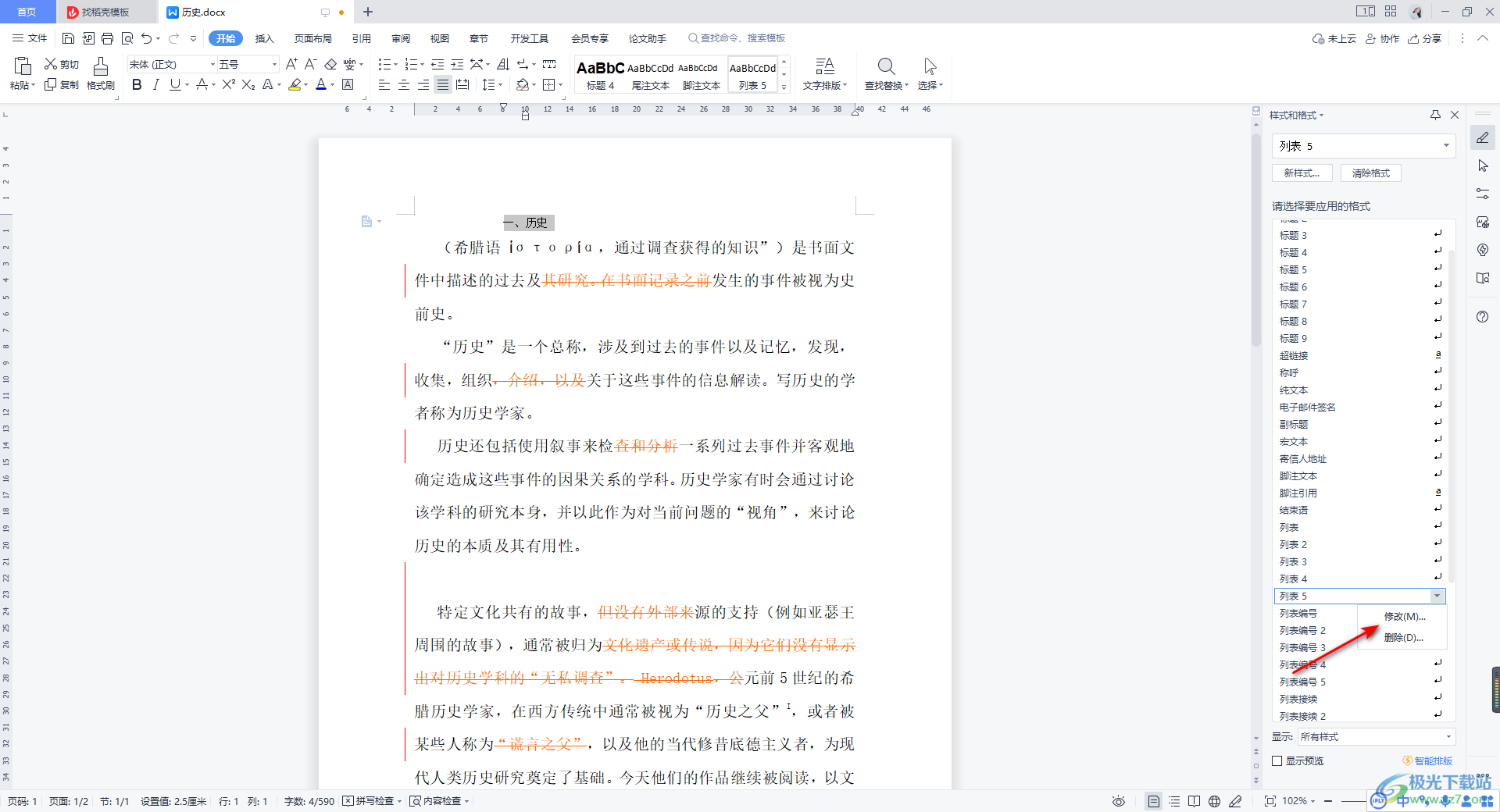Open the help question mark icon in sidebar

click(x=1483, y=316)
